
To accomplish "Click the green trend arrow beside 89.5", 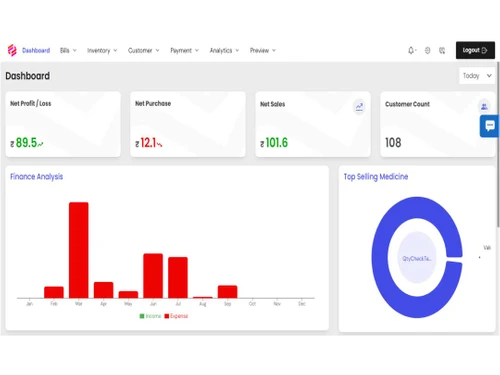I will tap(41, 144).
